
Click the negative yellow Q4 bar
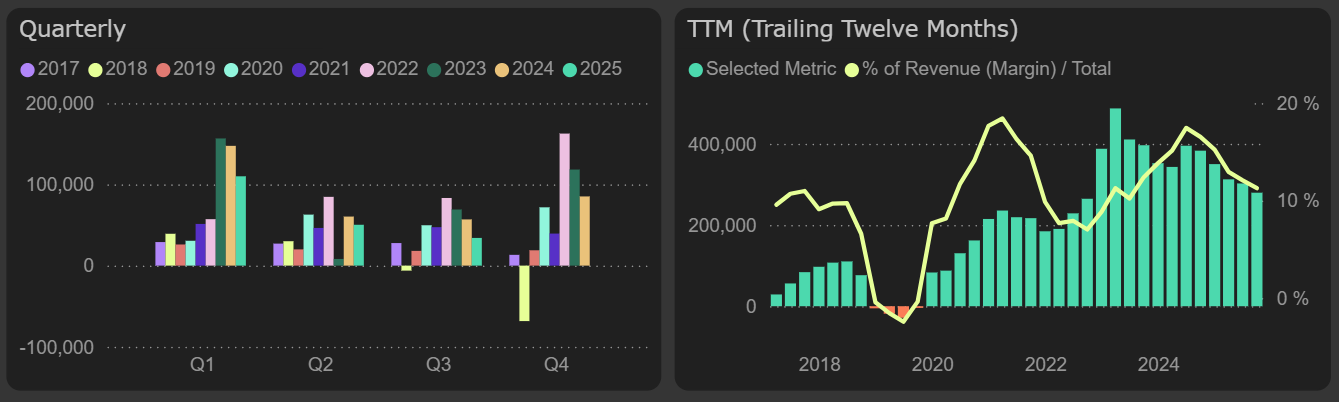pos(524,293)
